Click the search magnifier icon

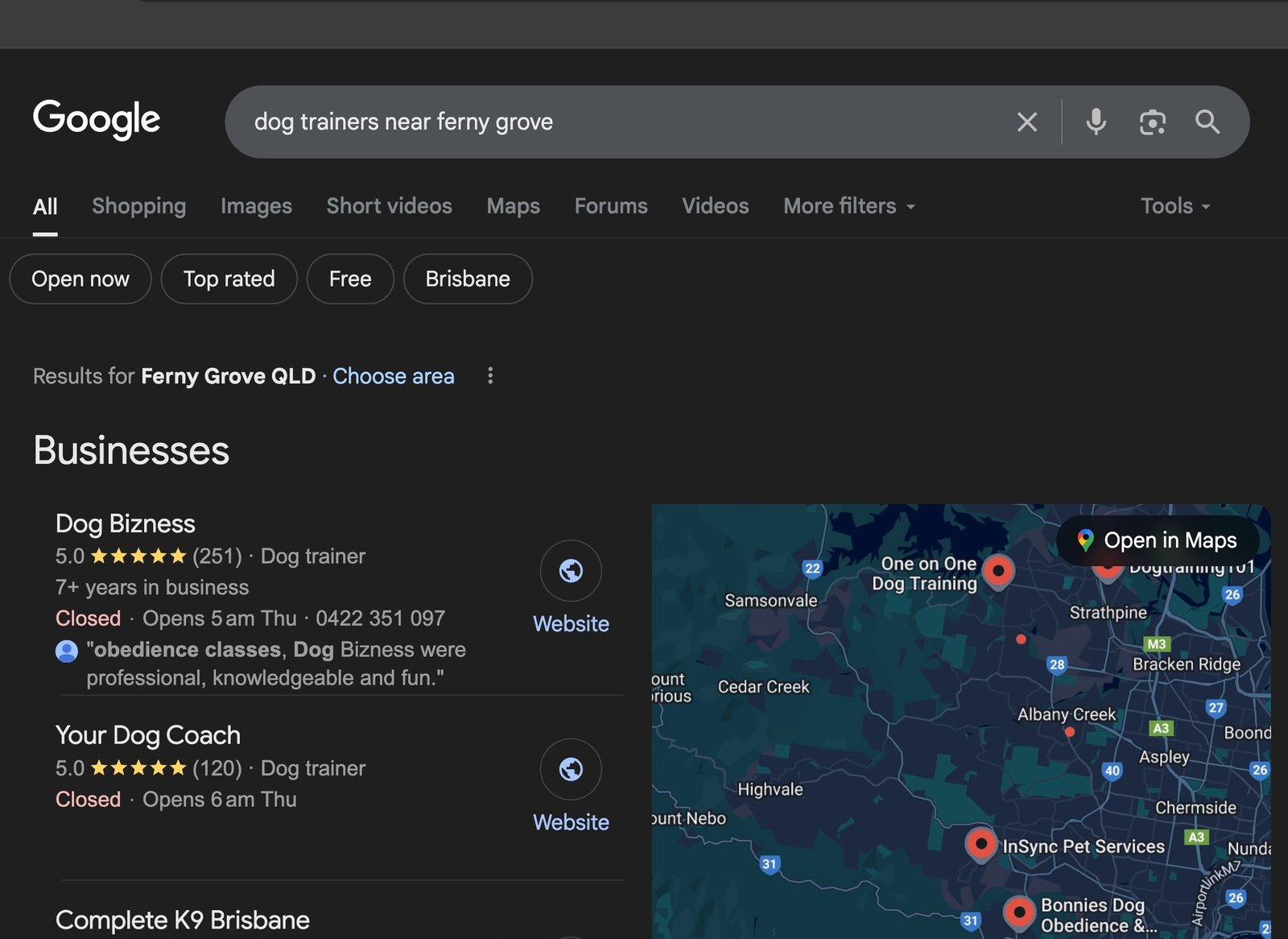(1207, 122)
